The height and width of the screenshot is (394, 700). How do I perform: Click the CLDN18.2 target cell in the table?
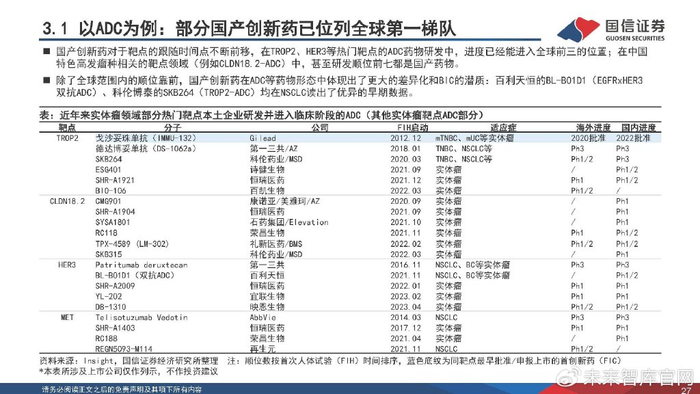67,201
